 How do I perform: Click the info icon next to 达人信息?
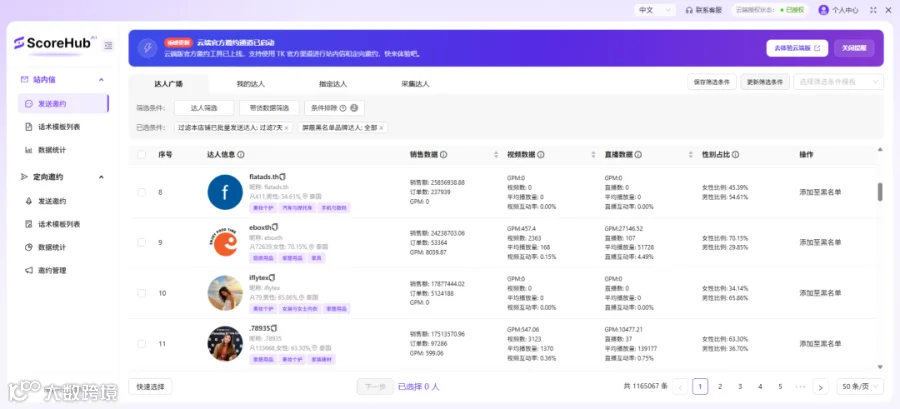click(241, 155)
